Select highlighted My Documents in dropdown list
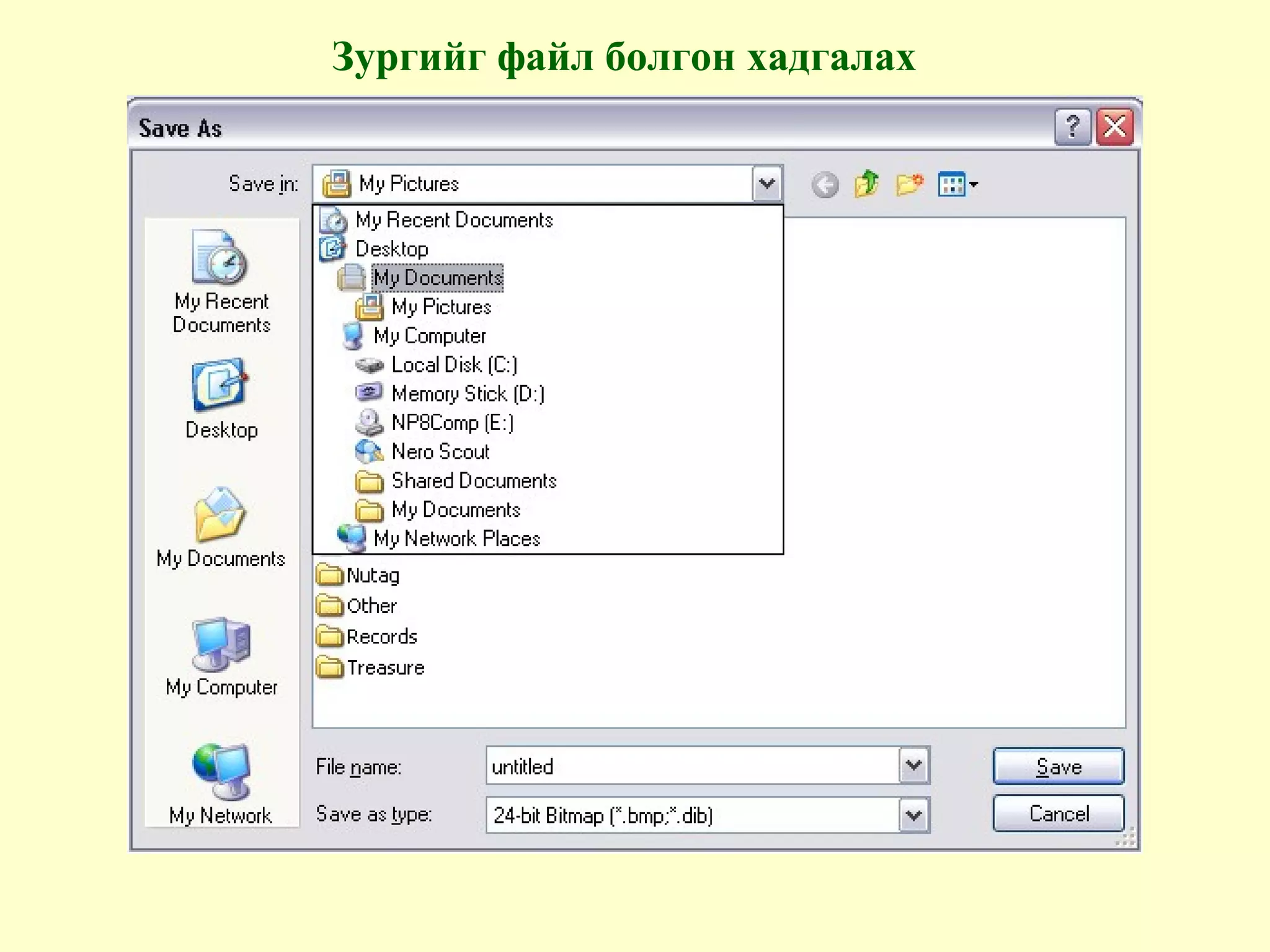The width and height of the screenshot is (1270, 952). tap(548, 278)
